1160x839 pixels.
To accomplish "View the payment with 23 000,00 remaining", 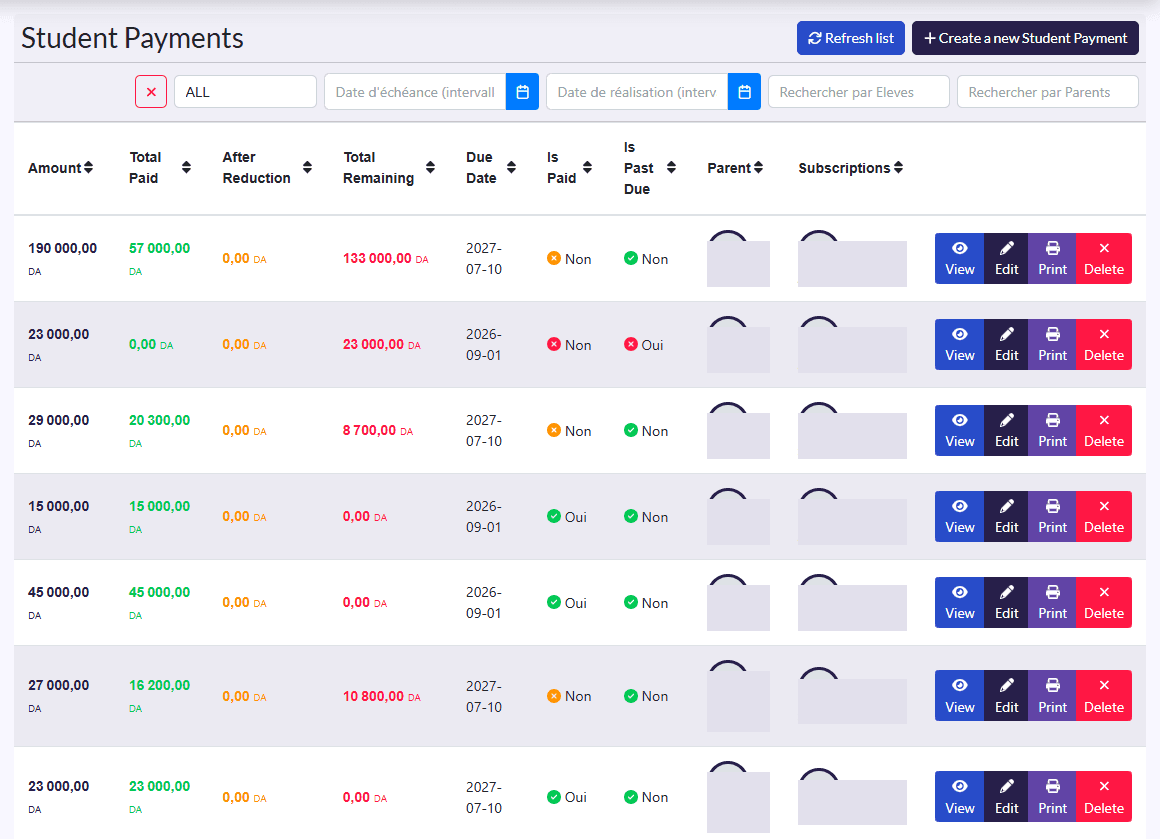I will point(960,344).
